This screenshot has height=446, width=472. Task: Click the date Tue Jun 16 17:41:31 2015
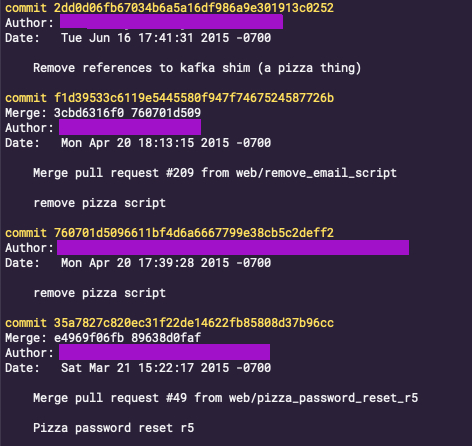[x=145, y=38]
